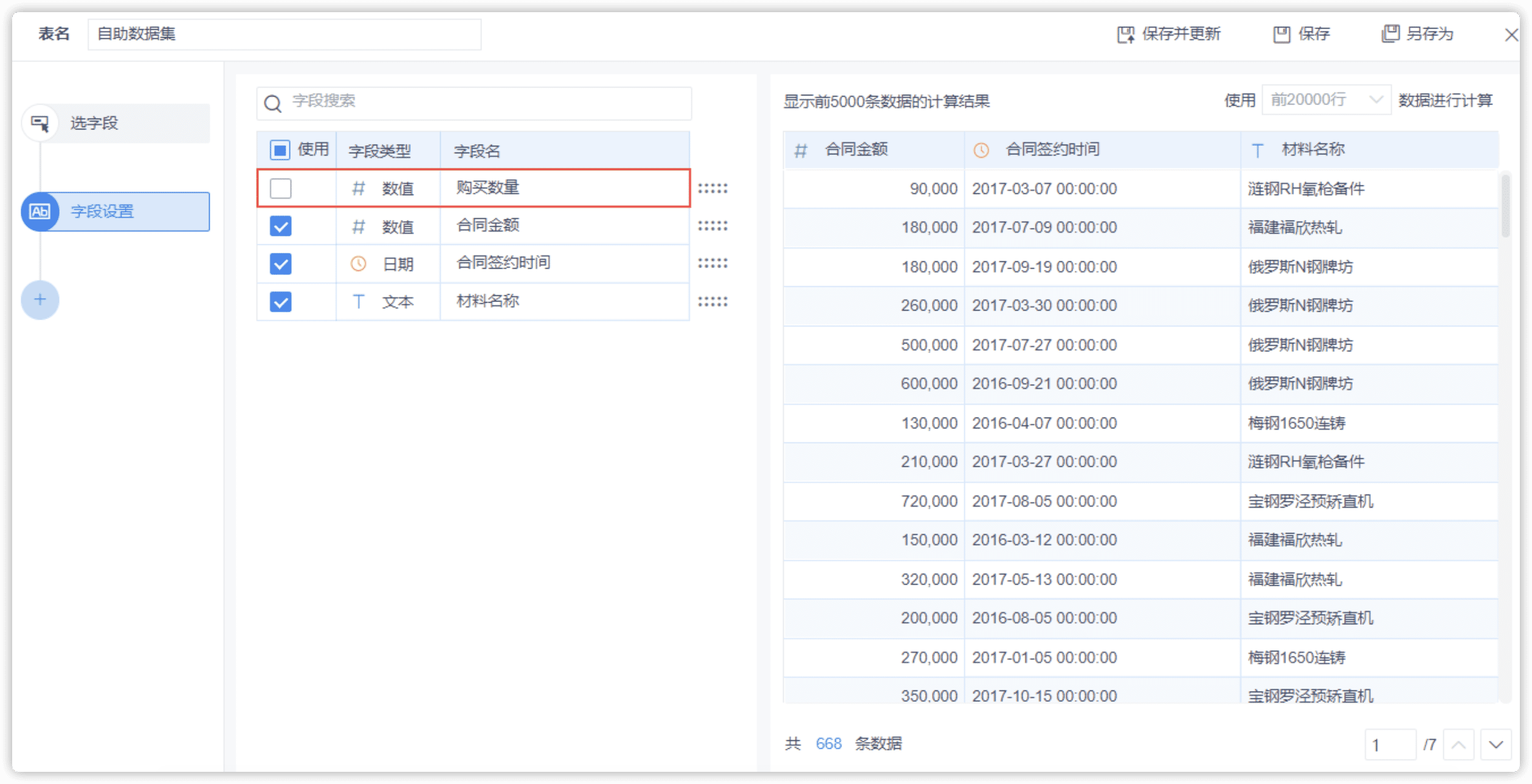Click the 668 record count

829,744
